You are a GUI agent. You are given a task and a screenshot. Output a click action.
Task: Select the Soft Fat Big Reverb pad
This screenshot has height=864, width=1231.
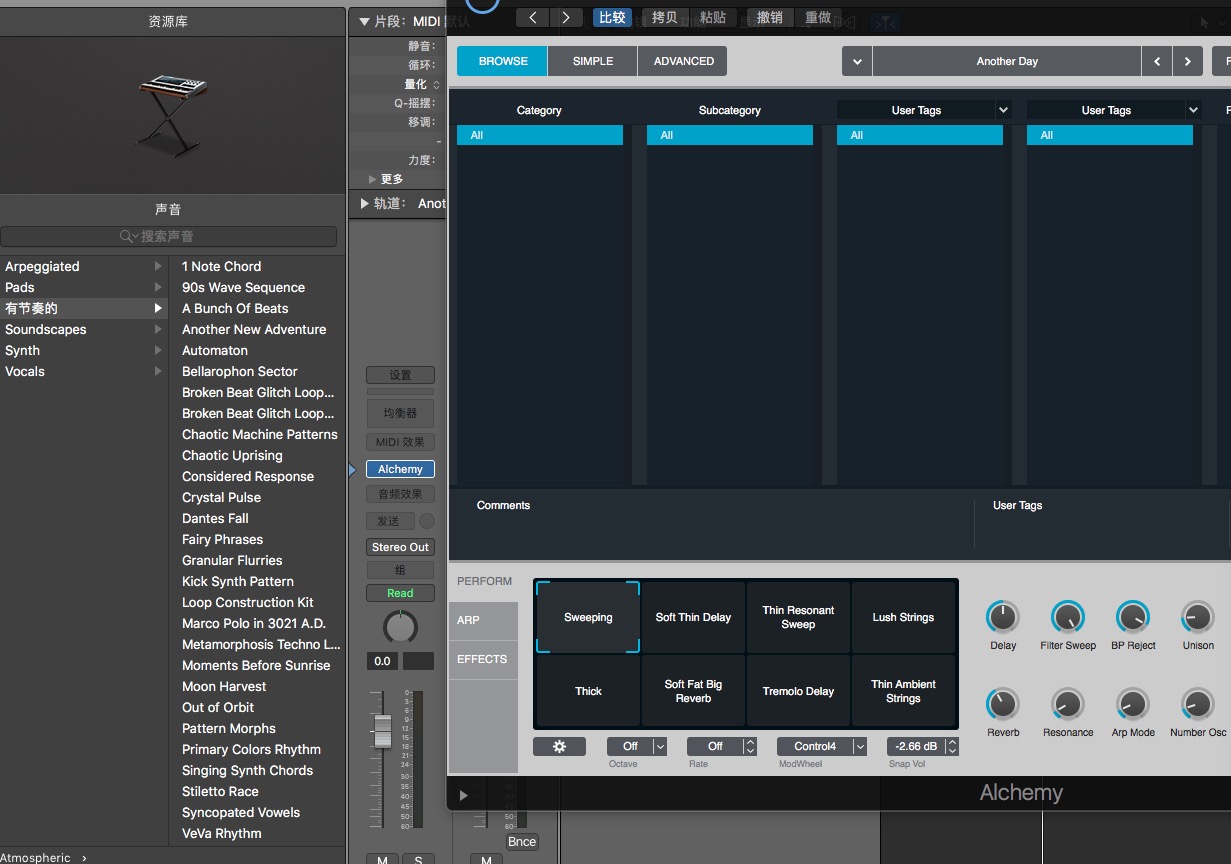pyautogui.click(x=693, y=691)
